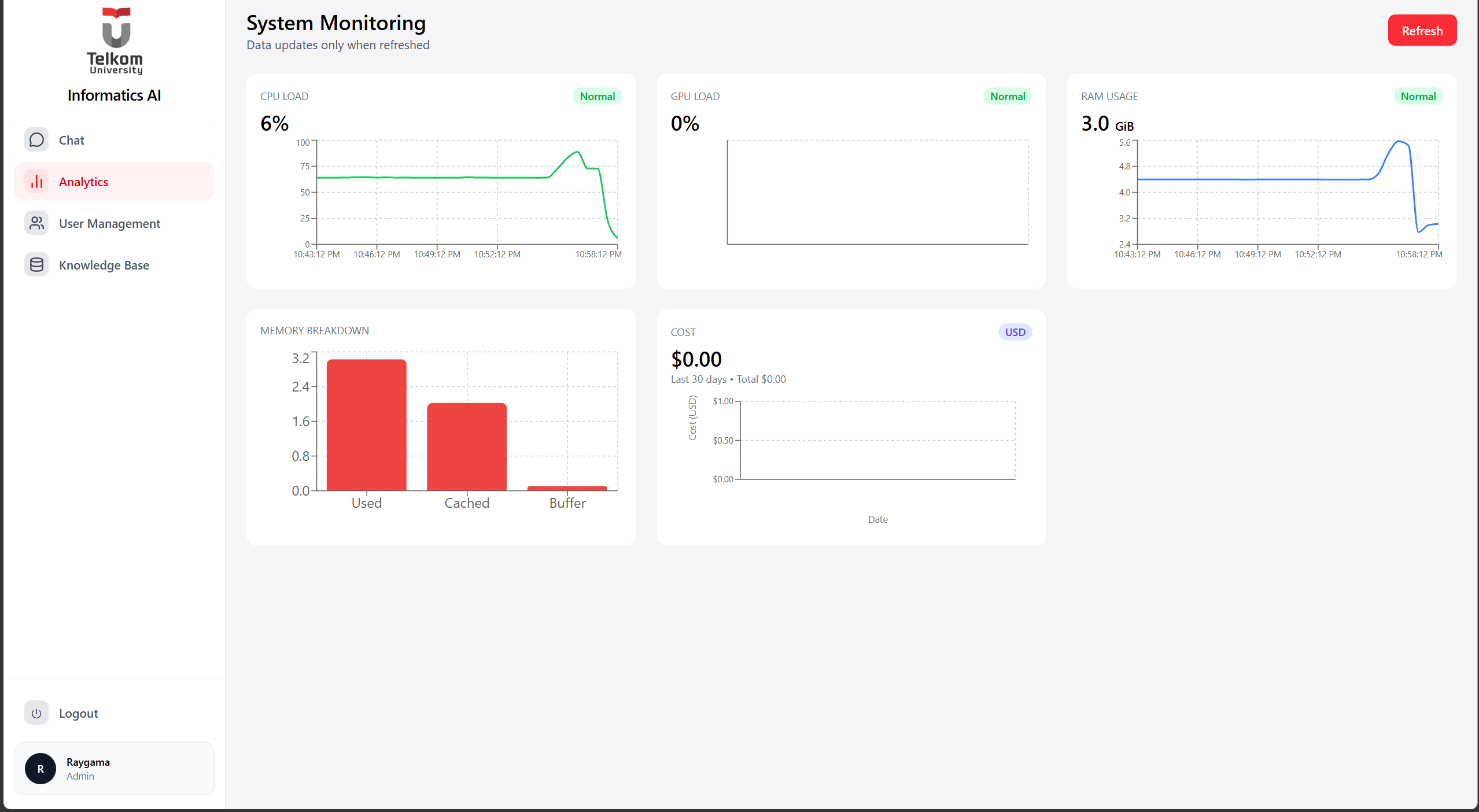Click the RAM Usage Normal badge
This screenshot has height=812, width=1479.
[1418, 97]
